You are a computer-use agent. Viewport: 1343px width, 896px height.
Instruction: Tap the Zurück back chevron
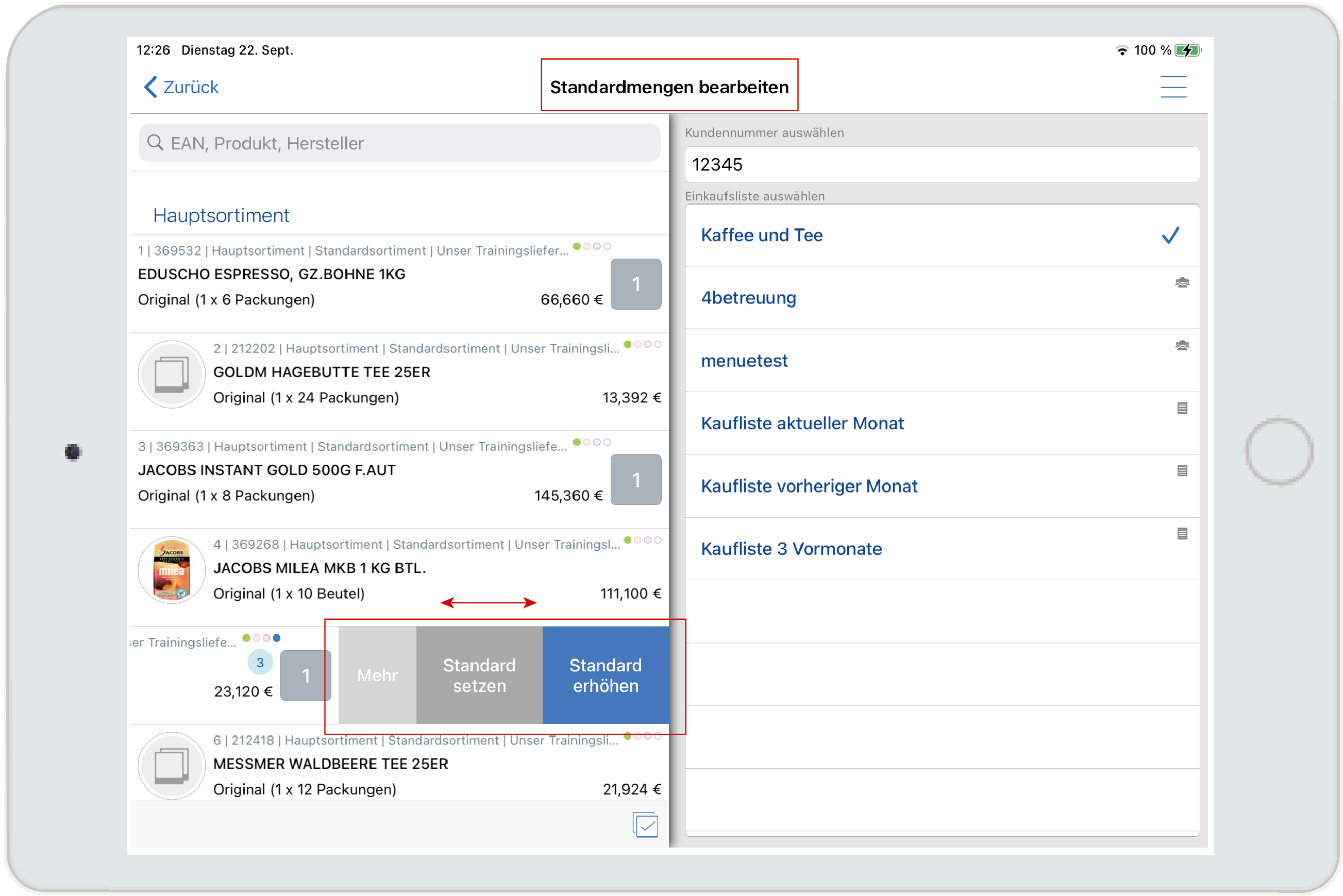(x=150, y=87)
